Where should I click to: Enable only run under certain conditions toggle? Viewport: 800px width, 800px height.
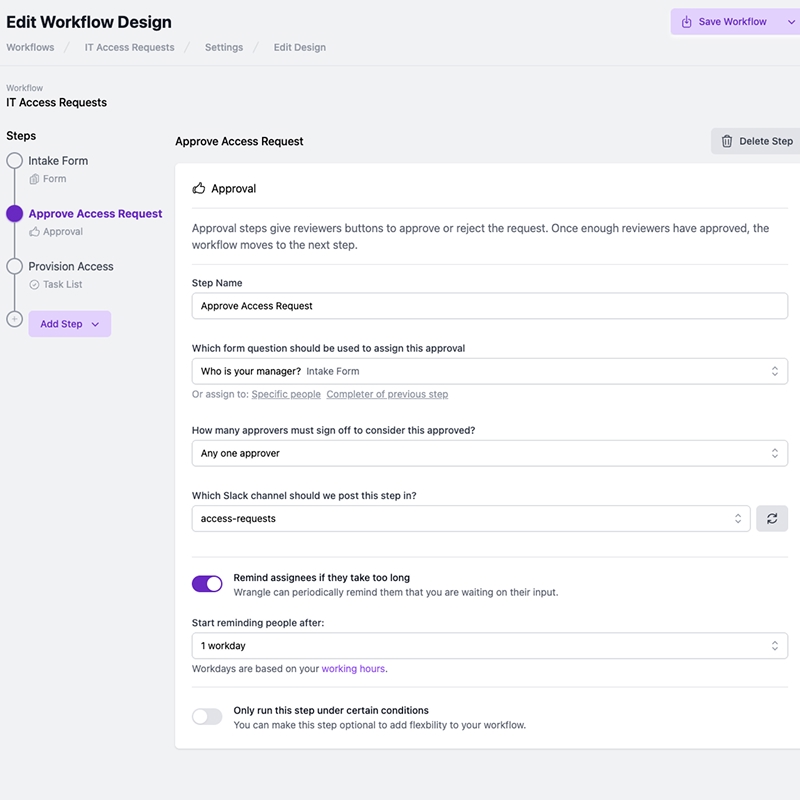tap(207, 717)
